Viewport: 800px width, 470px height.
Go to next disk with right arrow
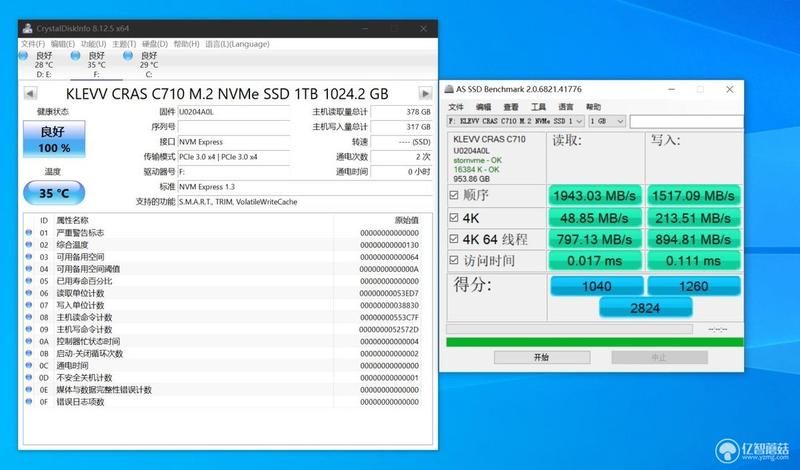click(425, 93)
